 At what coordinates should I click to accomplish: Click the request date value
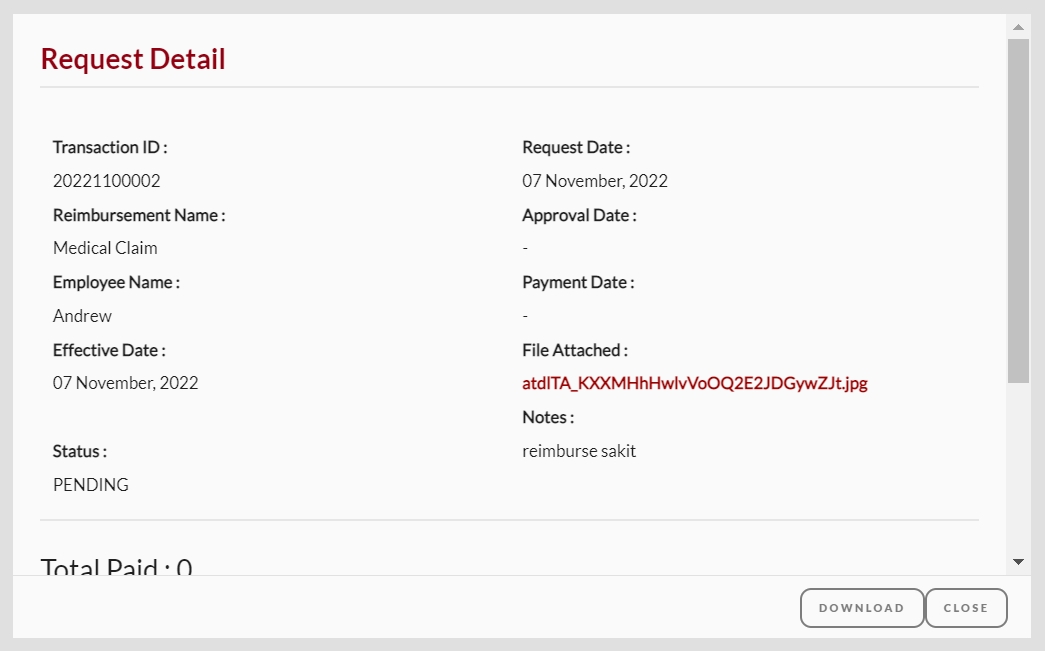pos(594,181)
